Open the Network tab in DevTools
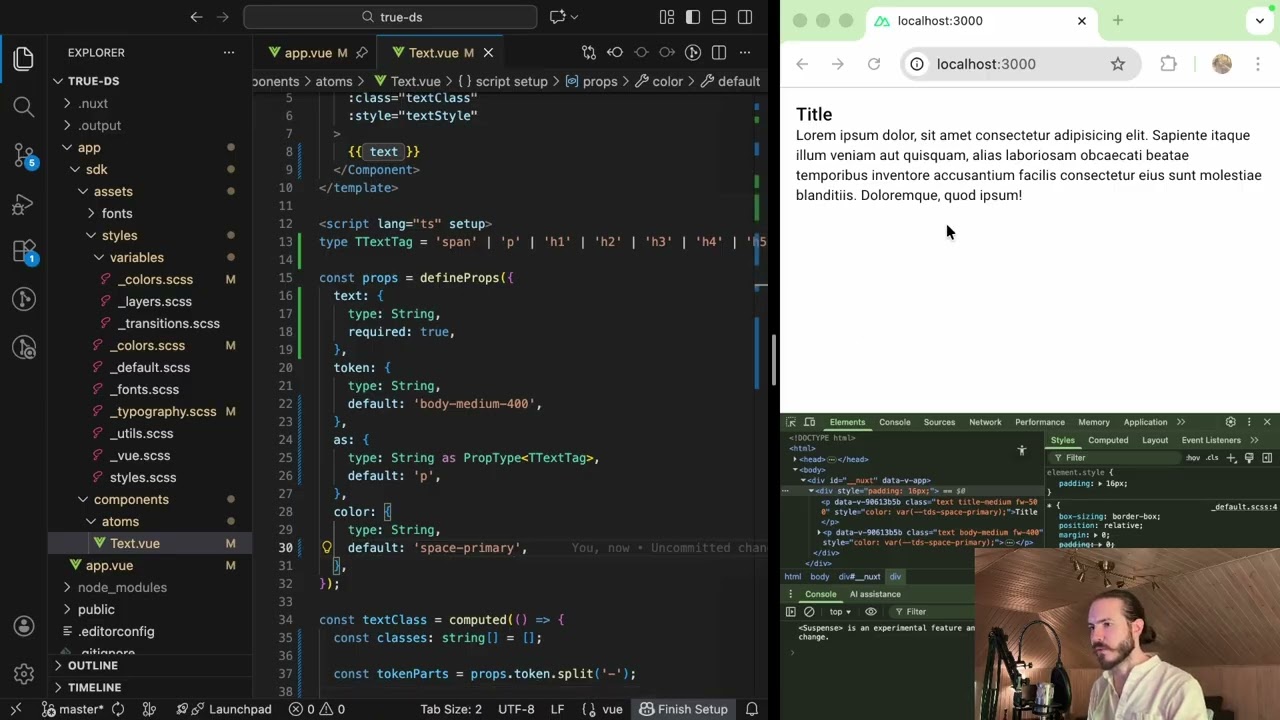1280x720 pixels. pos(985,422)
